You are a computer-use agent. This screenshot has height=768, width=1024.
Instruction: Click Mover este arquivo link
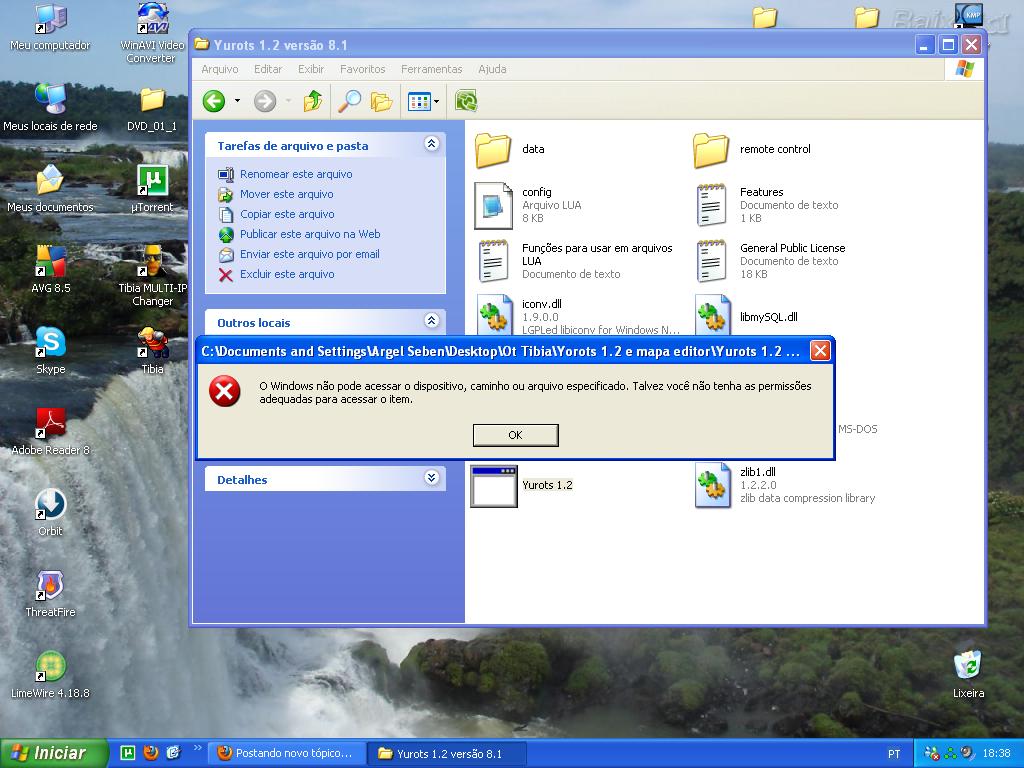(287, 194)
